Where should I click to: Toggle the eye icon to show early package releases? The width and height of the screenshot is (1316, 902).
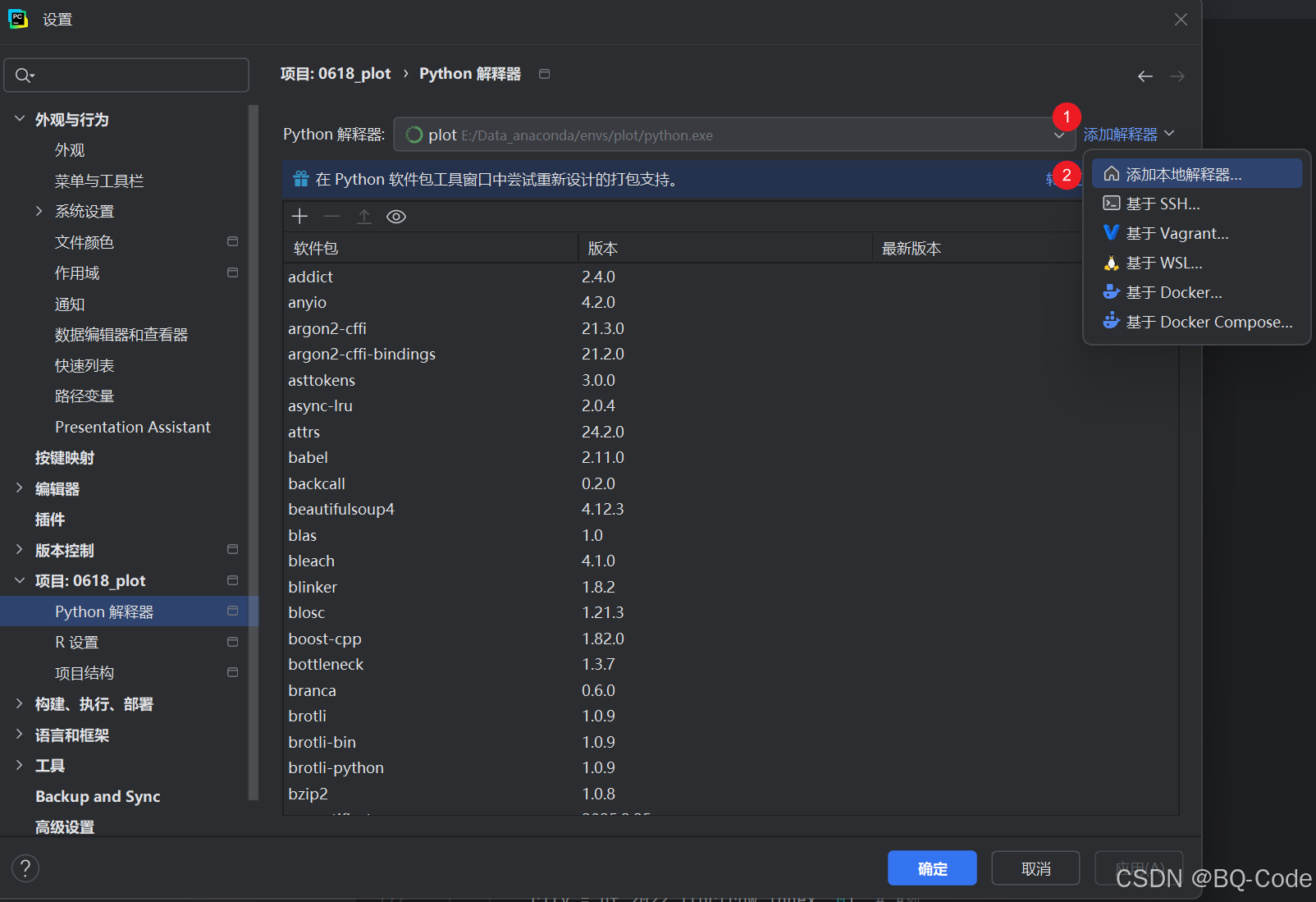coord(395,216)
